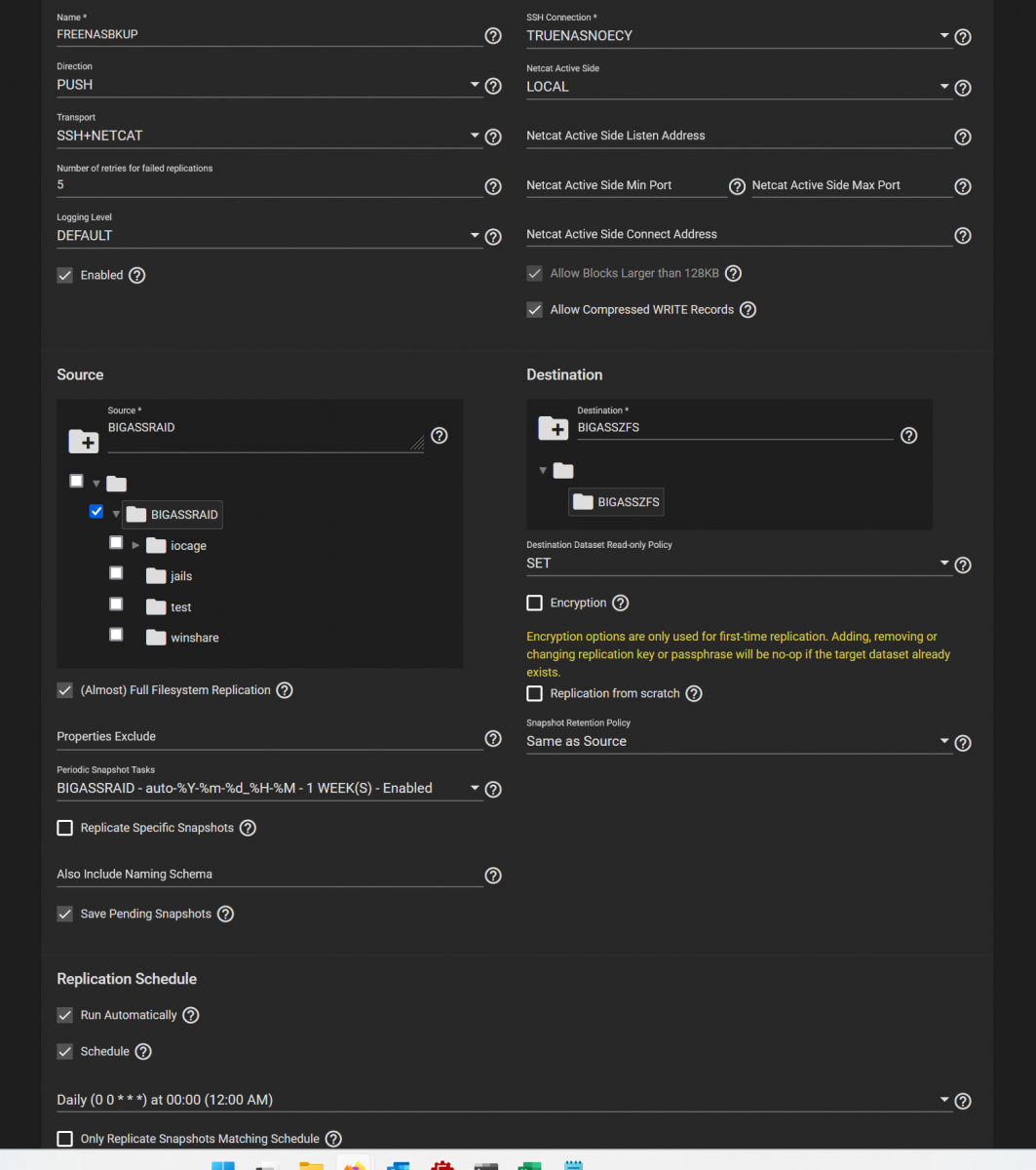The image size is (1036, 1170).
Task: Click help icon beside Save Pending Snapshots
Action: 225,915
